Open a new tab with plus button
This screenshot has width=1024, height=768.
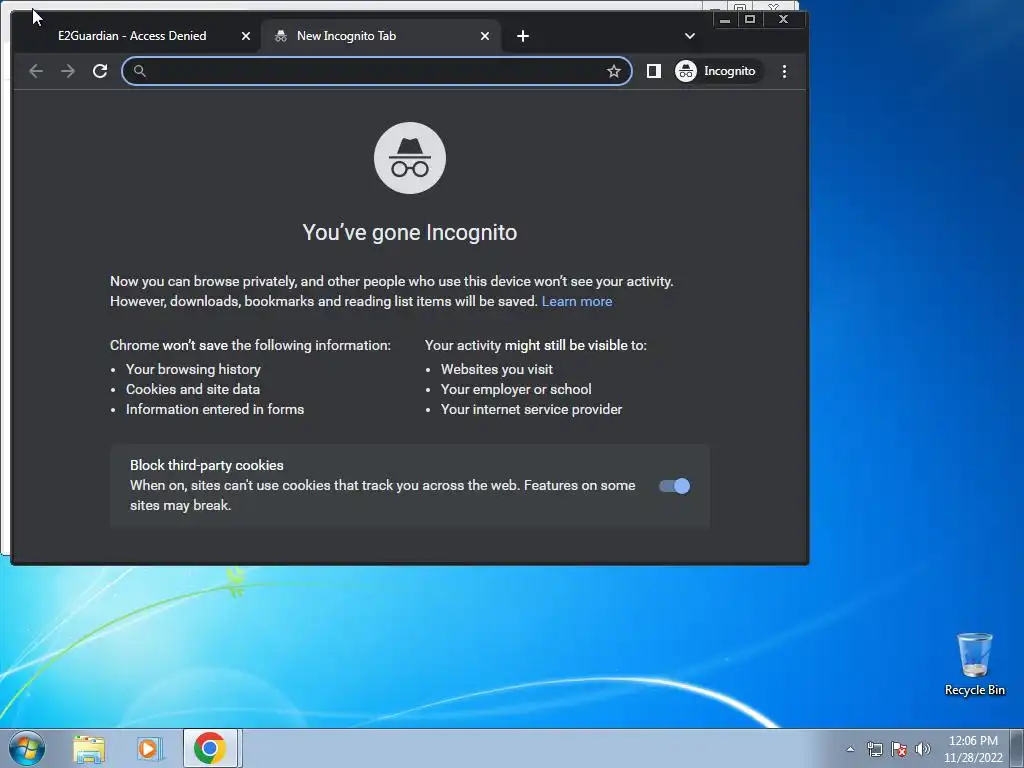coord(522,36)
